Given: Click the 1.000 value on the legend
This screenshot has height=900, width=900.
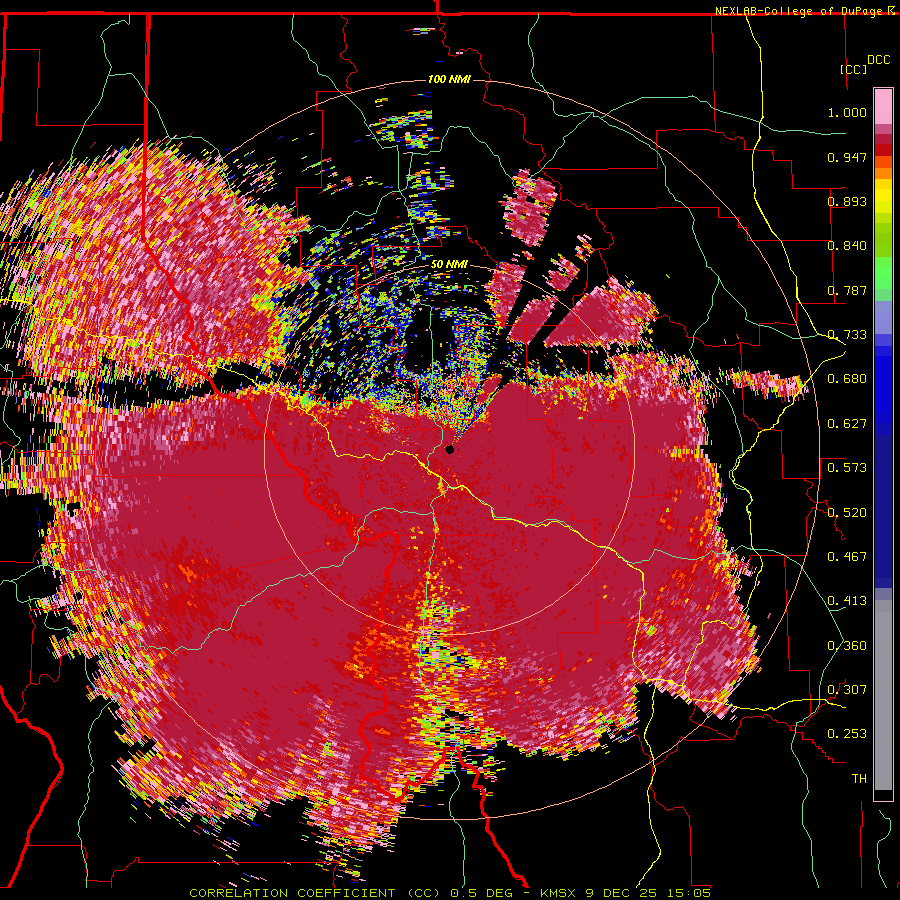Looking at the screenshot, I should click(847, 112).
